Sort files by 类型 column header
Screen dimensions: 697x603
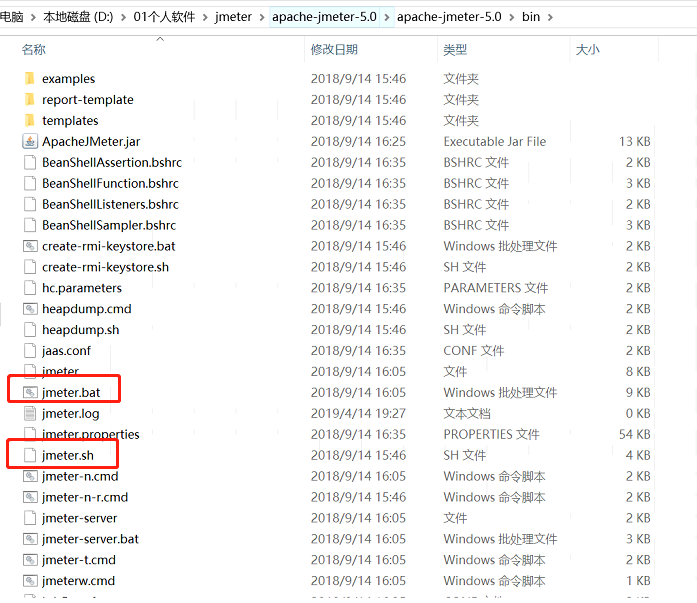click(455, 49)
